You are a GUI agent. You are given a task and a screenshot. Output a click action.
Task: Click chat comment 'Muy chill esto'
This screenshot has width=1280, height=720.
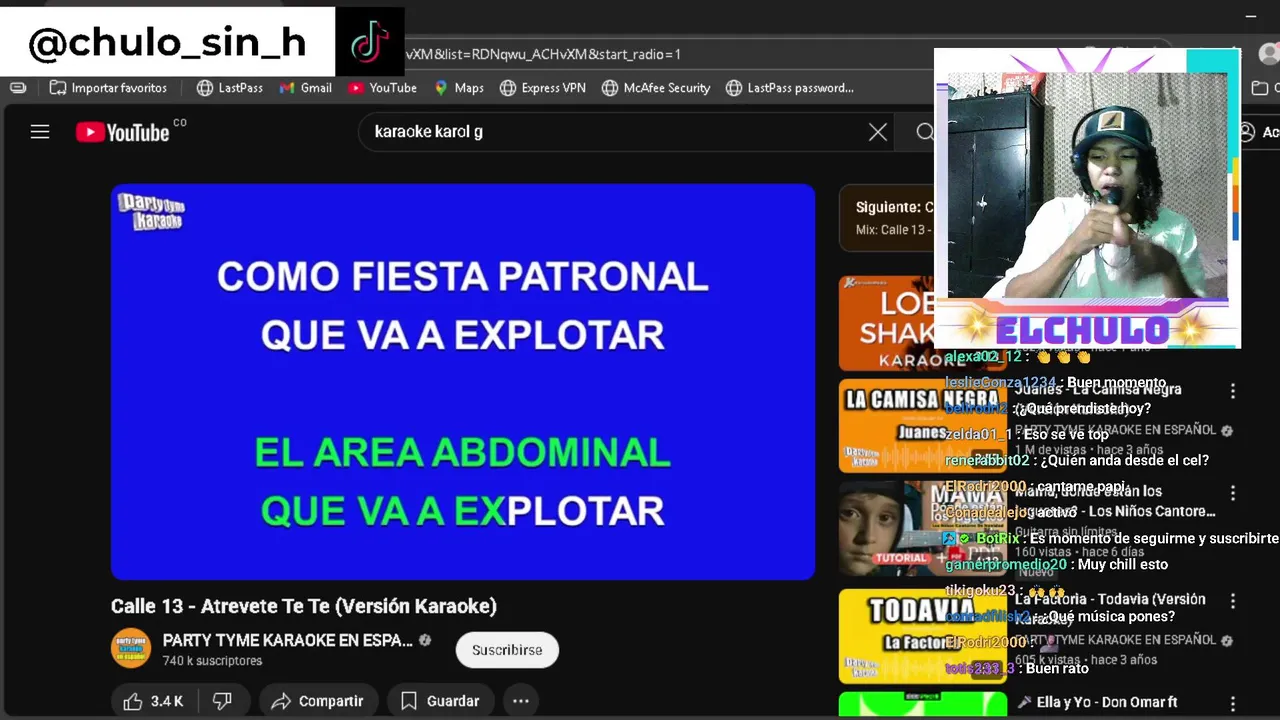pyautogui.click(x=1123, y=564)
